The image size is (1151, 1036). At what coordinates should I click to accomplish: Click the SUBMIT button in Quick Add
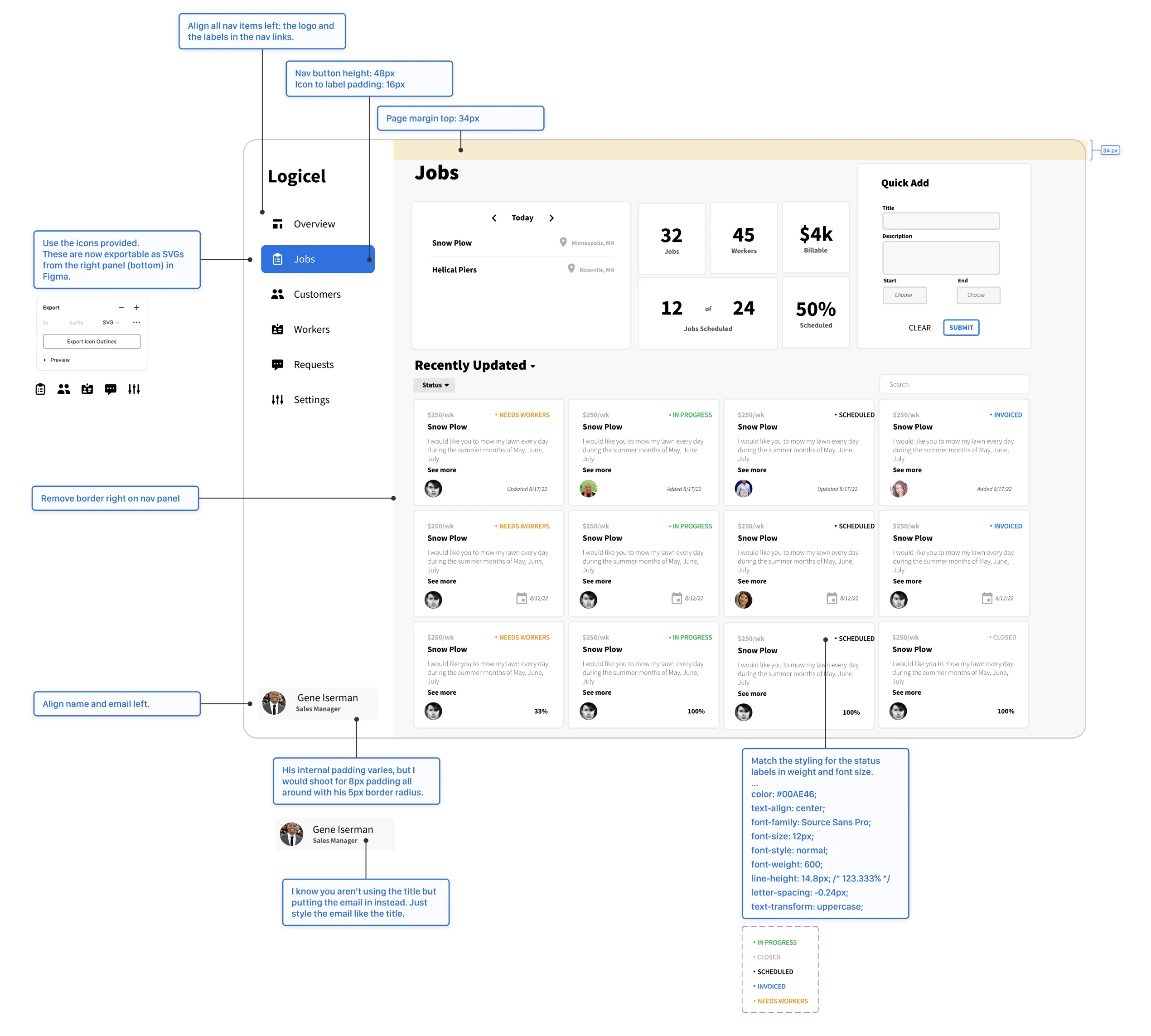[x=961, y=327]
